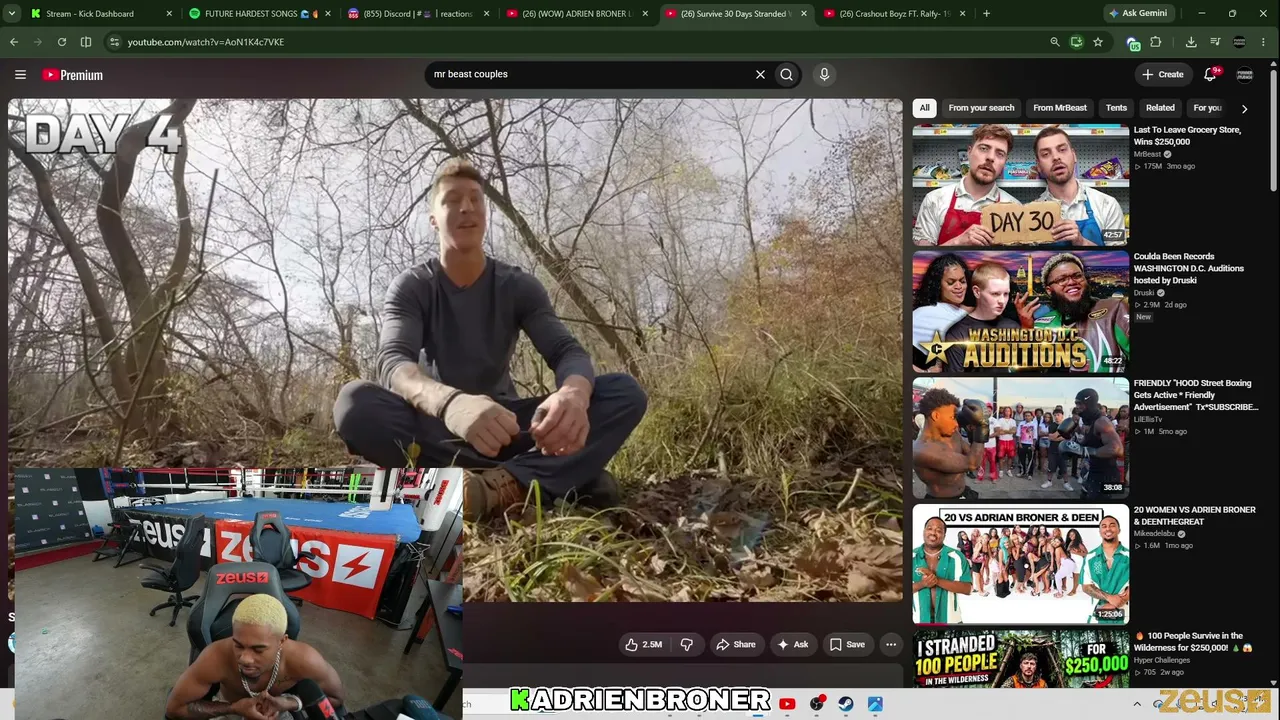Open YouTube notifications bell
1280x720 pixels.
pos(1211,74)
